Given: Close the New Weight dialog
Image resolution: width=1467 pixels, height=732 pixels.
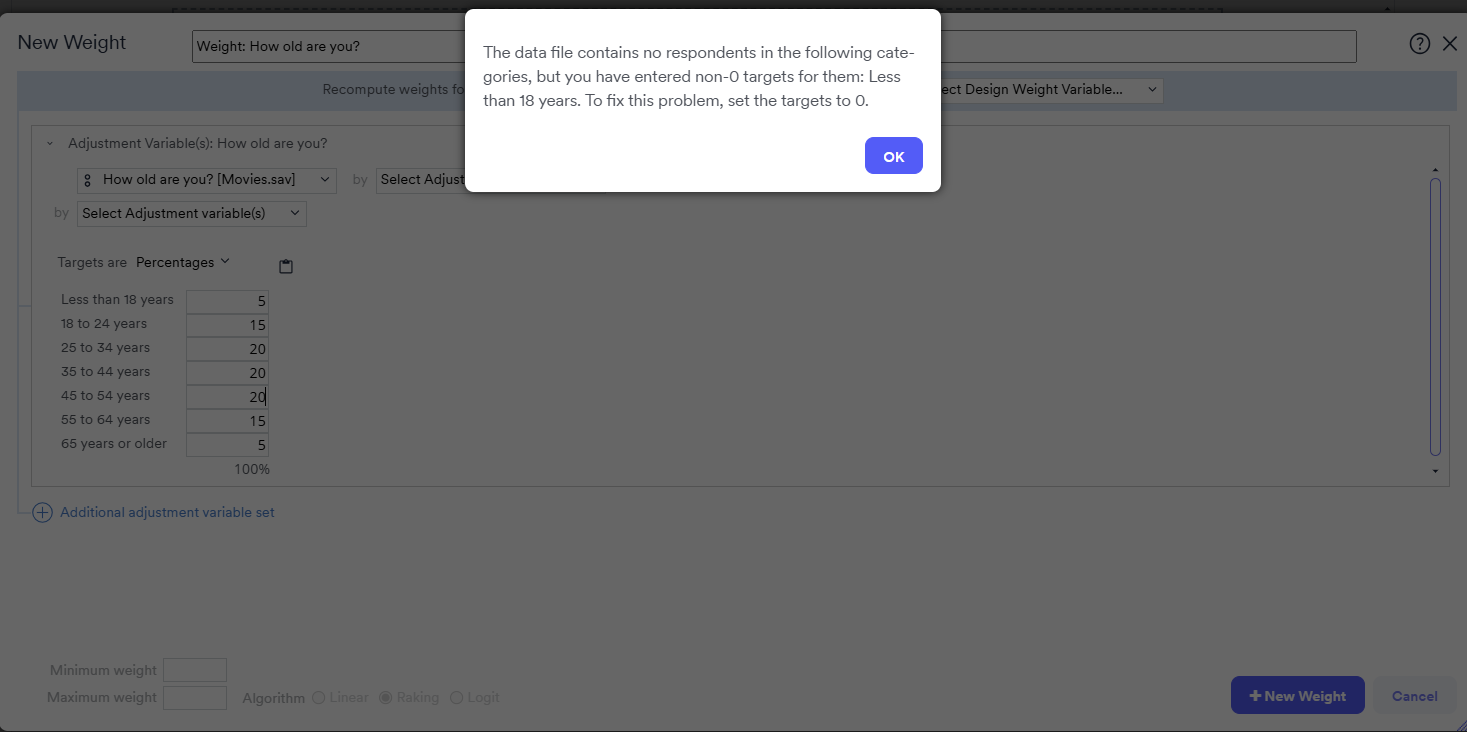Looking at the screenshot, I should pyautogui.click(x=1450, y=44).
